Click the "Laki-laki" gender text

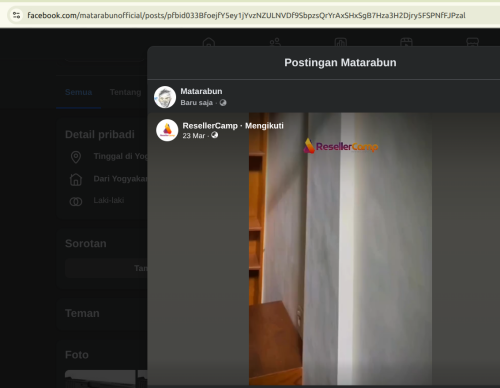click(109, 200)
